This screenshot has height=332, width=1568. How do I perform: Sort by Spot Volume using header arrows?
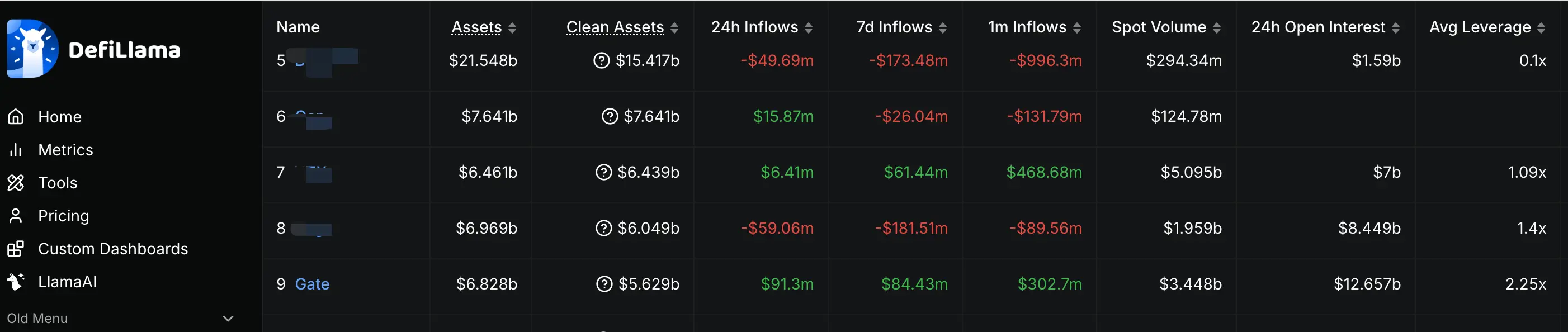click(x=1216, y=28)
